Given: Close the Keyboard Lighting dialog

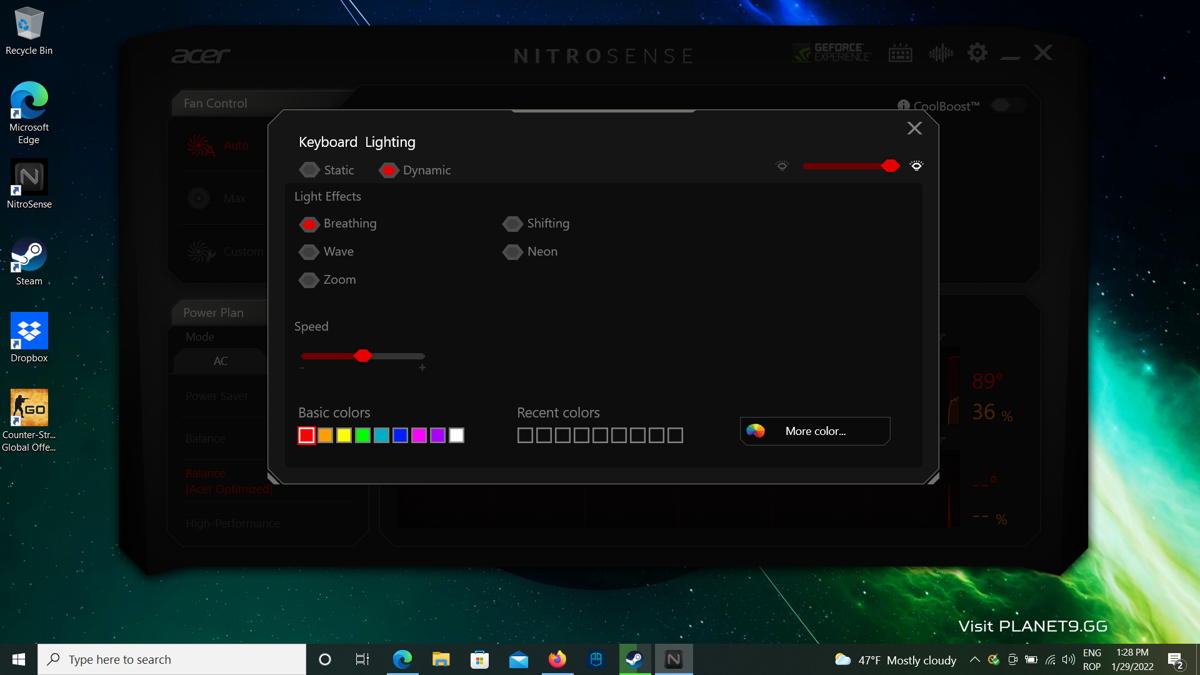Looking at the screenshot, I should [x=914, y=128].
